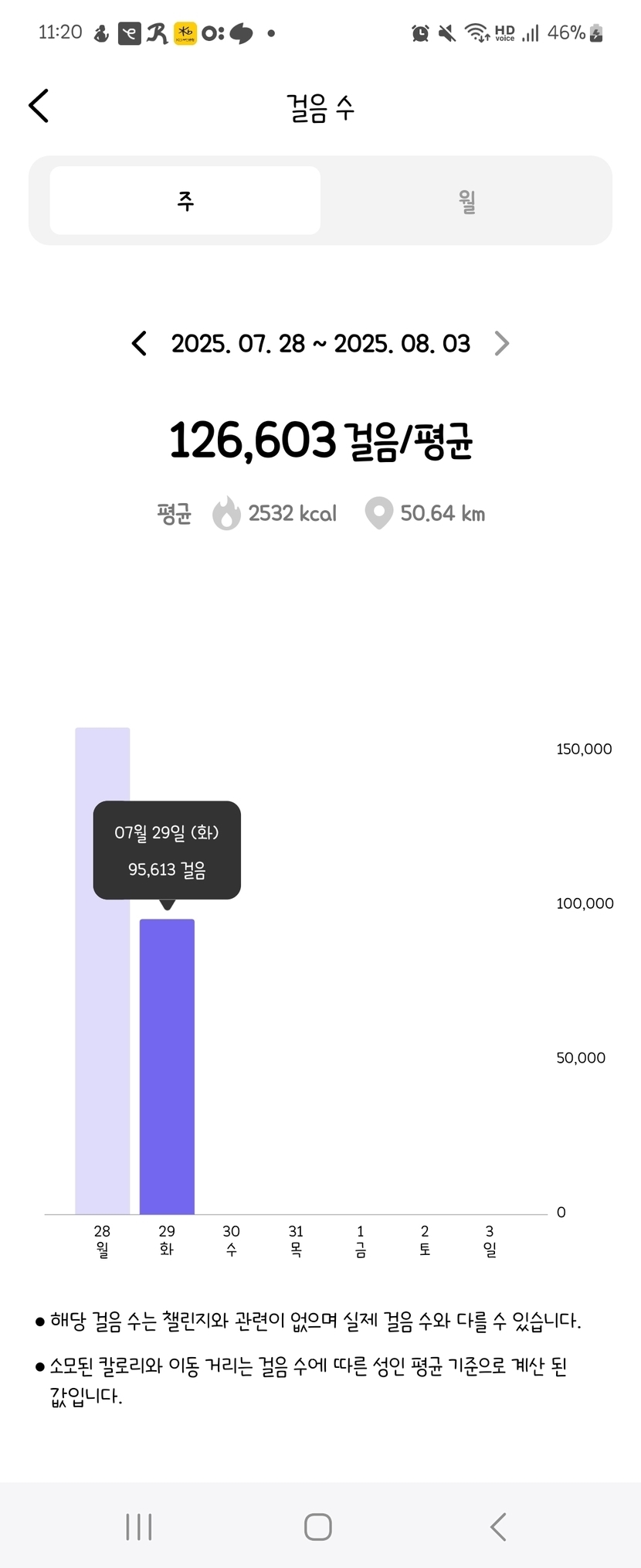641x1568 pixels.
Task: Select the Tuesday 29 purple bar
Action: (x=167, y=1066)
